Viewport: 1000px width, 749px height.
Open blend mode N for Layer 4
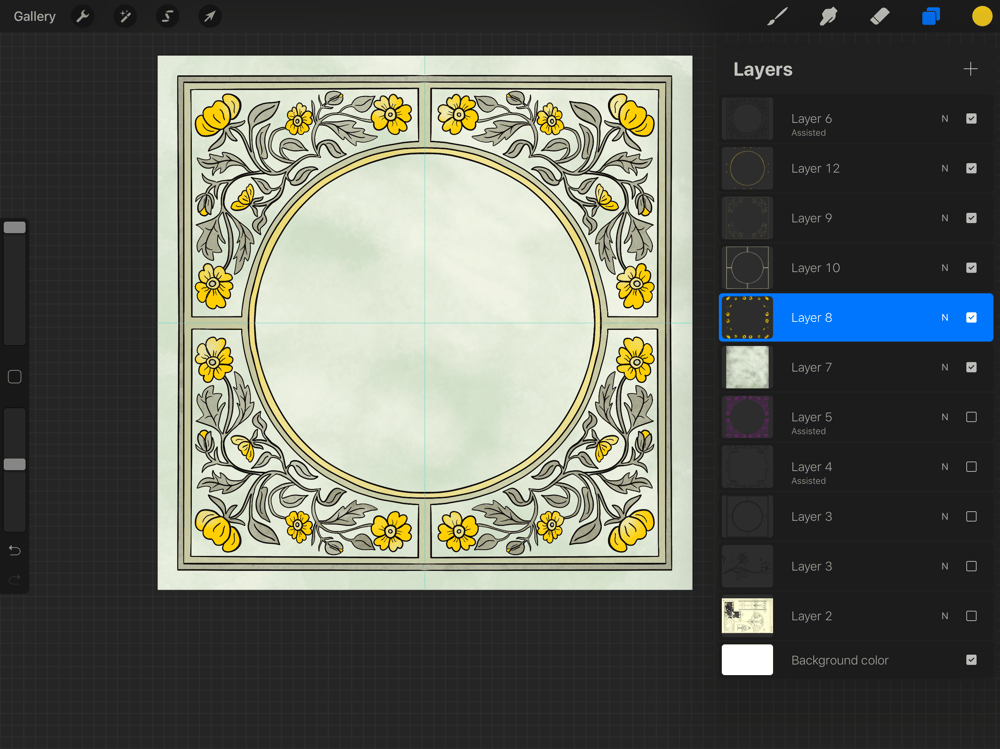[x=945, y=467]
